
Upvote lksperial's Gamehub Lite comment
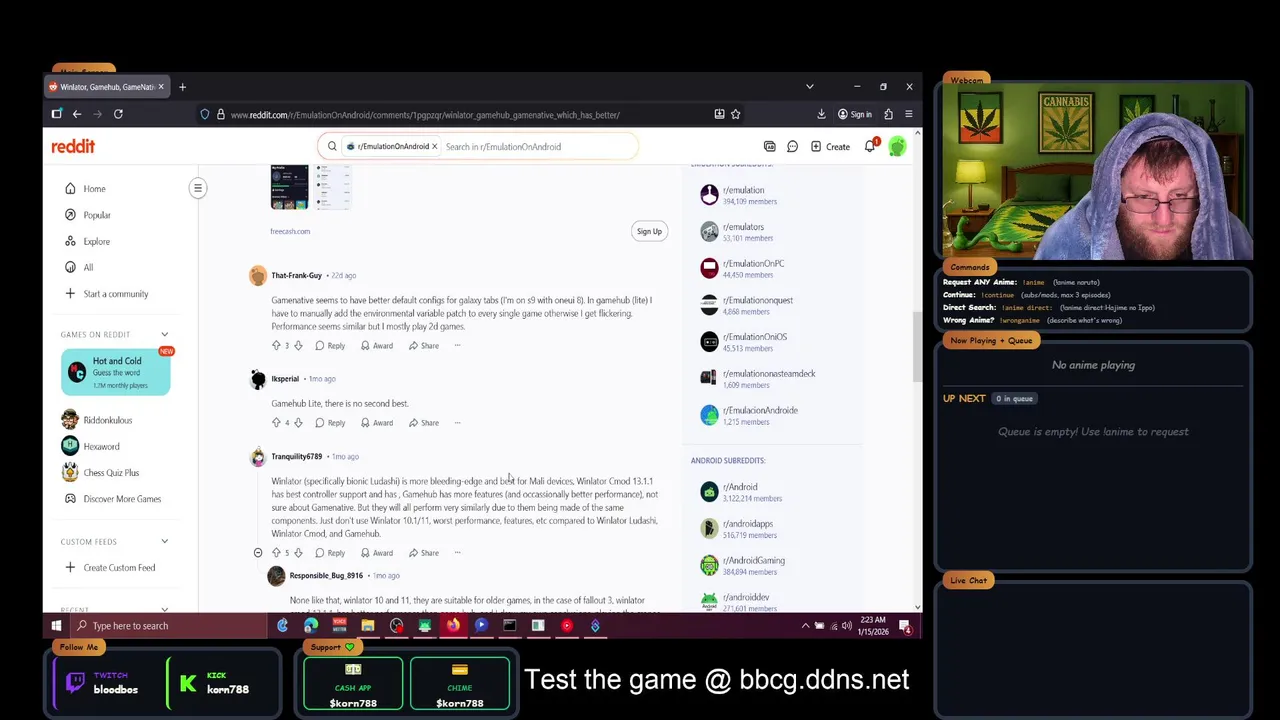276,423
